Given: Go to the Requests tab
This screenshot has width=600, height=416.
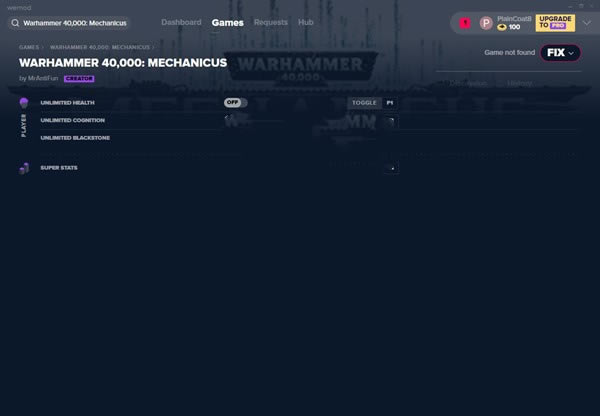Looking at the screenshot, I should (x=270, y=22).
